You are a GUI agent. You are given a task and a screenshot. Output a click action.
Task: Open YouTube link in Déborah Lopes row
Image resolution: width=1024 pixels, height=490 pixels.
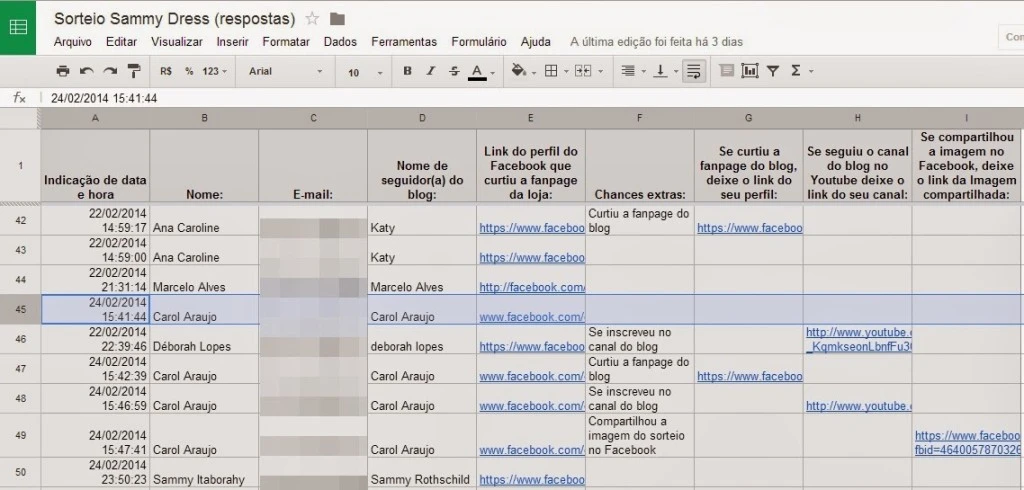point(859,339)
